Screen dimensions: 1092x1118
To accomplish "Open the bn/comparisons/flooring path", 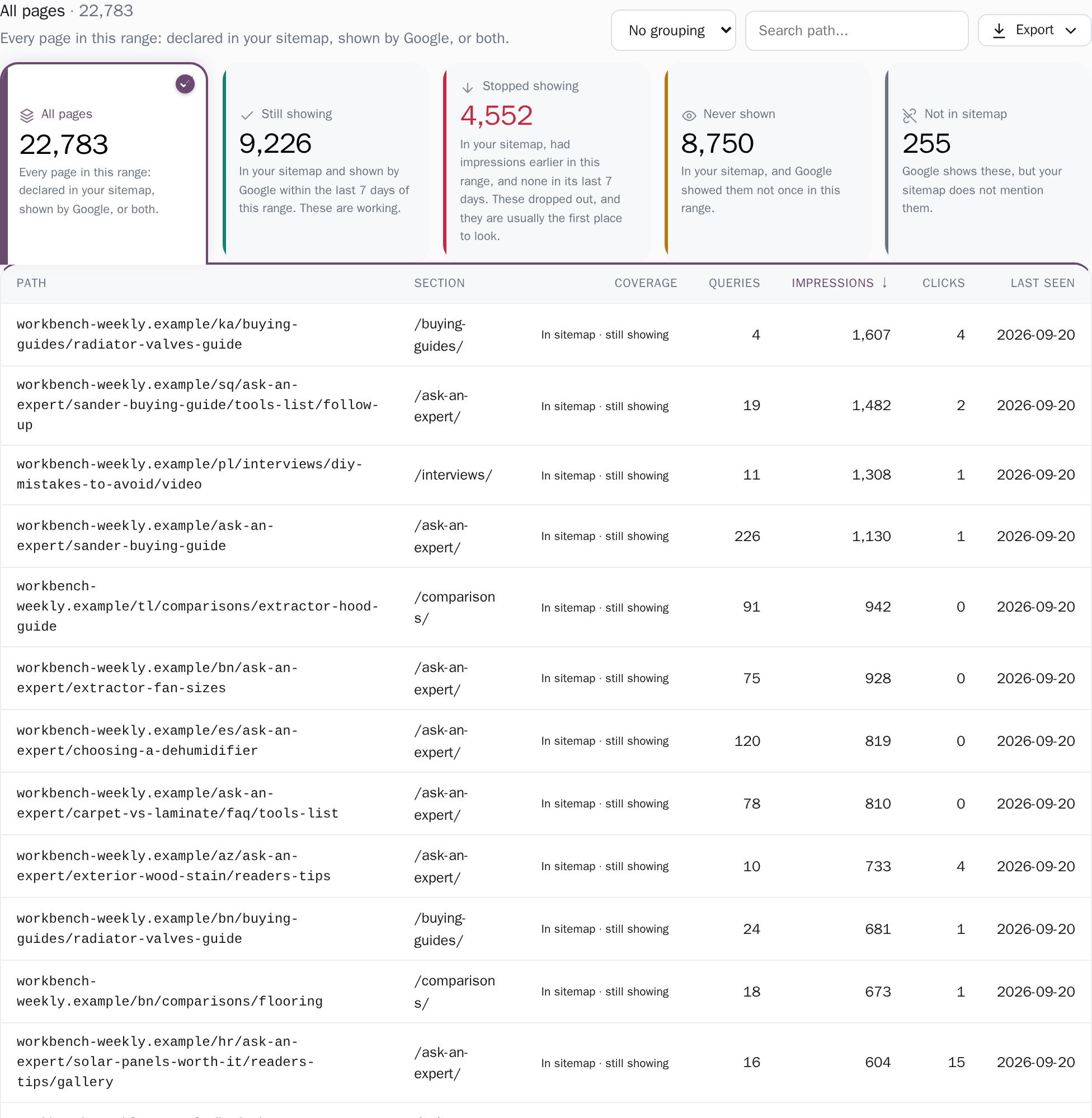I will pos(169,990).
